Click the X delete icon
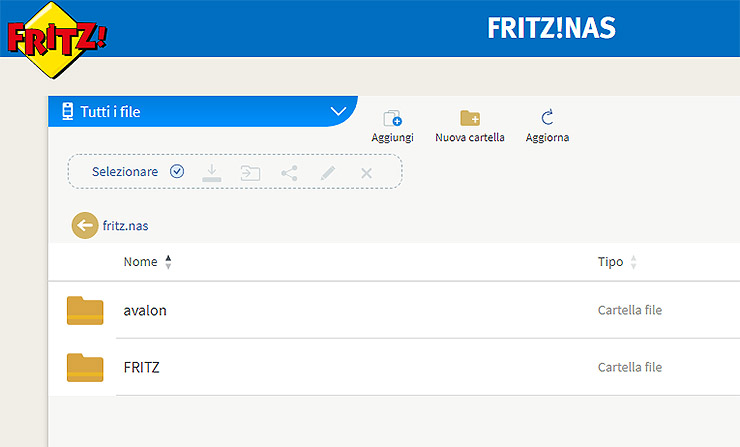Viewport: 740px width, 447px height. click(x=366, y=172)
